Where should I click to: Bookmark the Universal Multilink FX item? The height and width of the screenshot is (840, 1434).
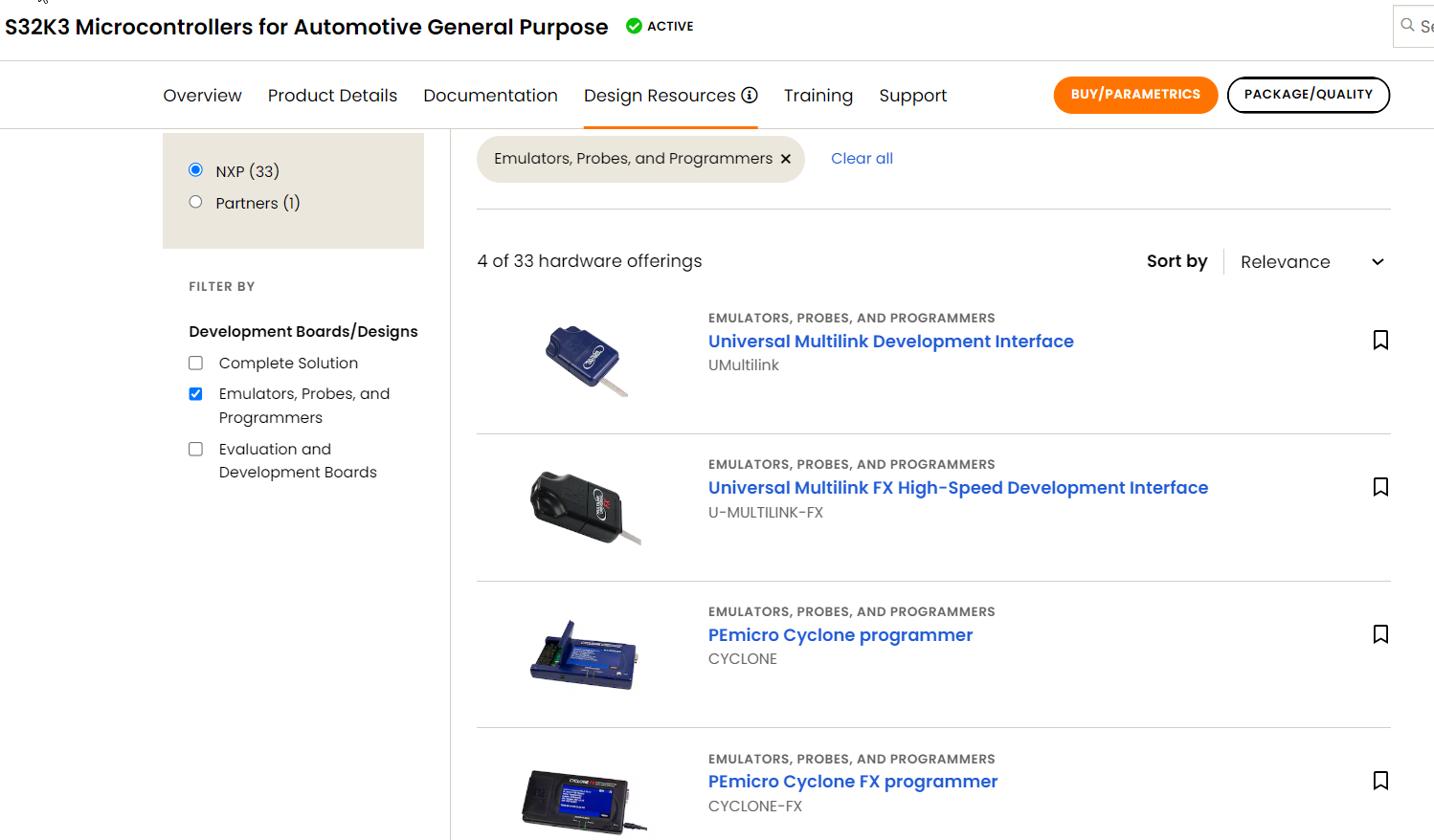click(x=1380, y=487)
